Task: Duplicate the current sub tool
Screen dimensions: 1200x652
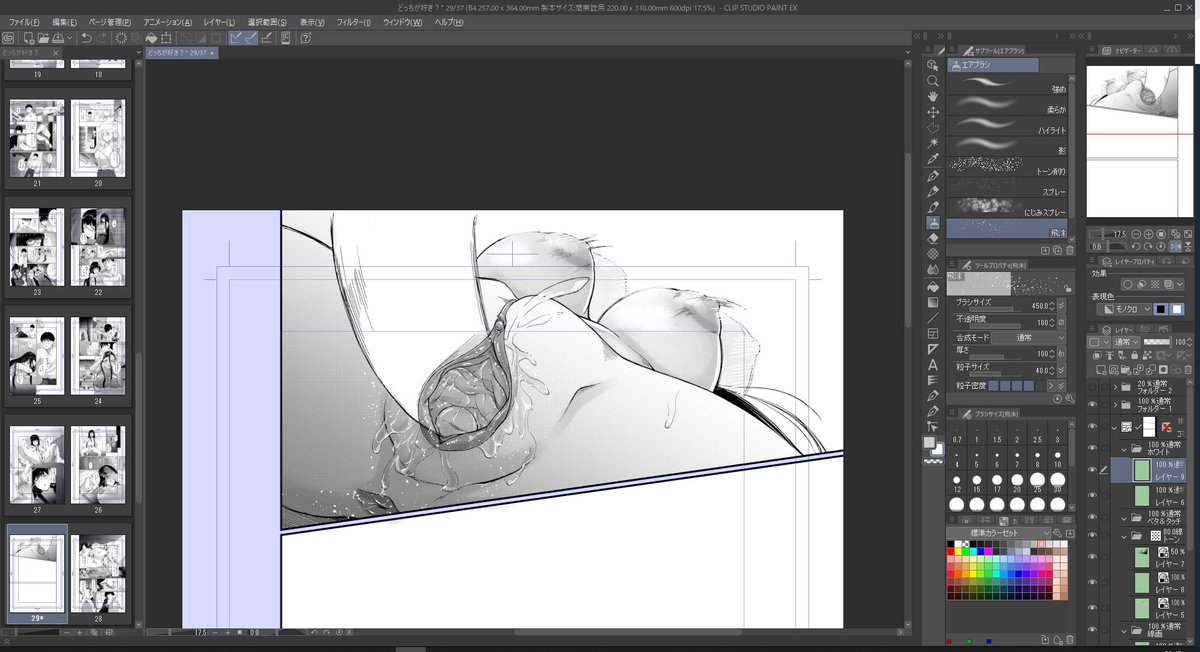Action: point(1057,250)
